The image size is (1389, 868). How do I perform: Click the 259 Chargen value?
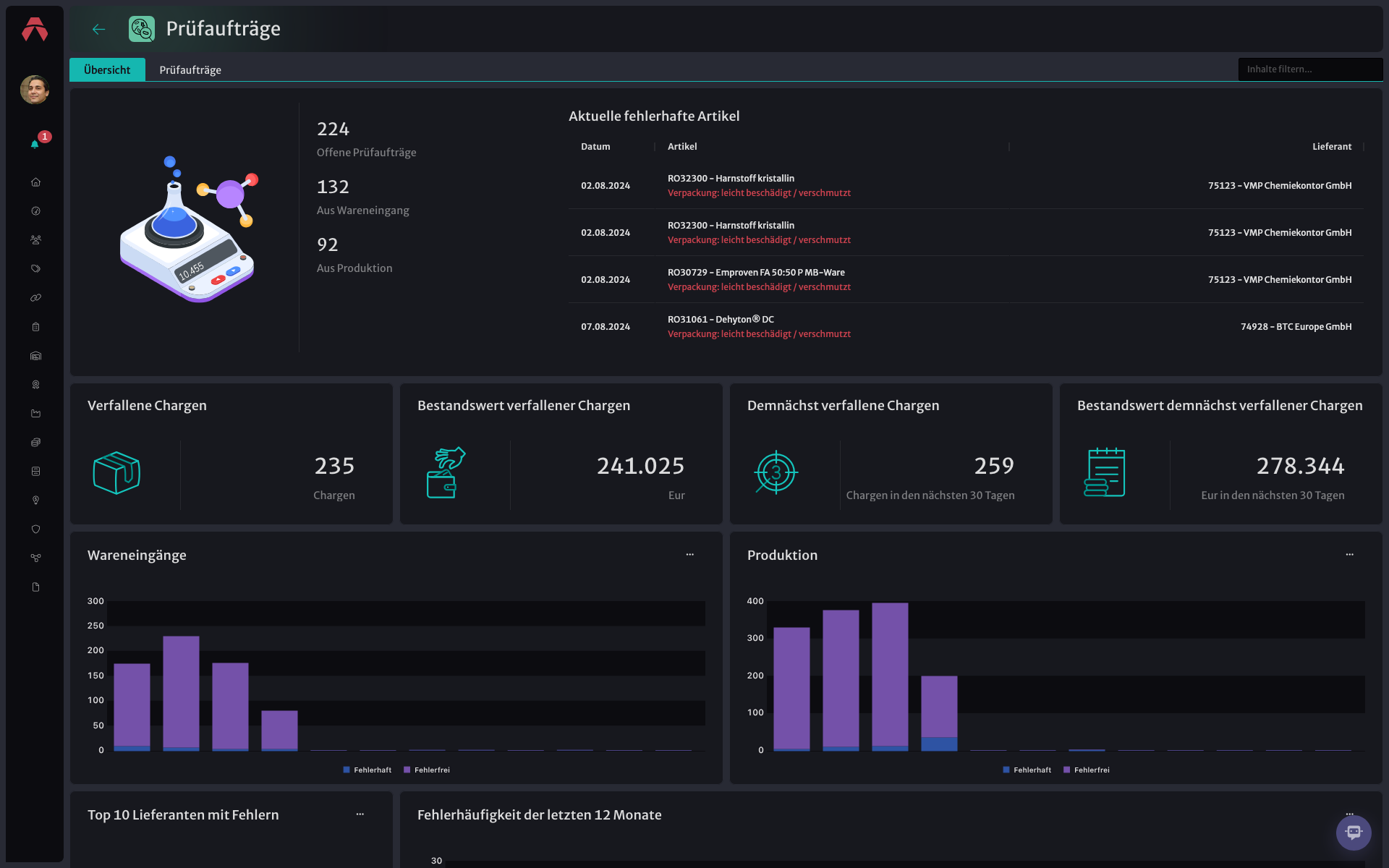coord(994,466)
